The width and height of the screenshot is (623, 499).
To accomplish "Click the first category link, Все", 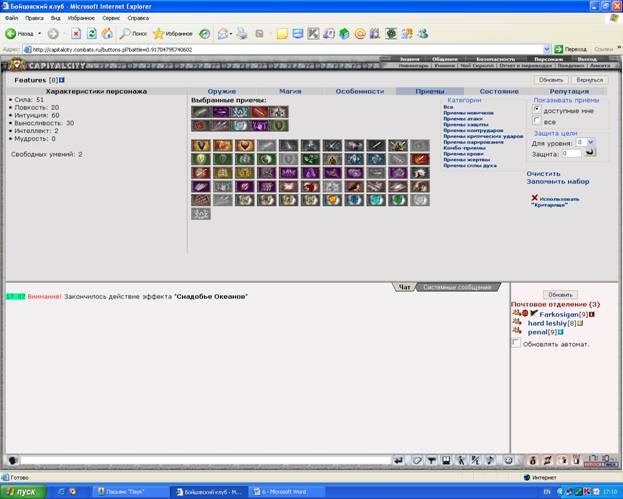I will (448, 107).
